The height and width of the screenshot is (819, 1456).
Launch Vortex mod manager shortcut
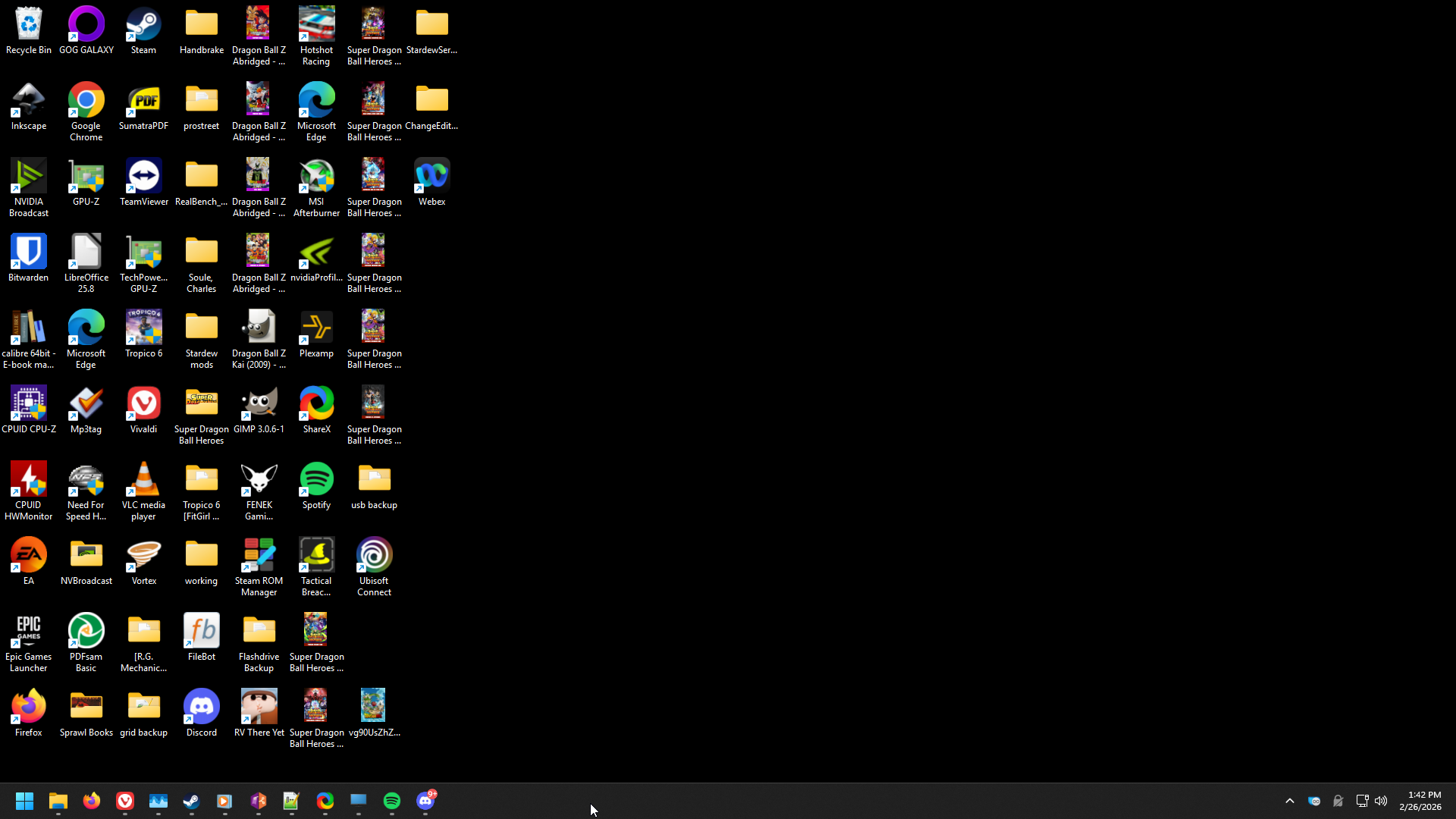(x=143, y=562)
